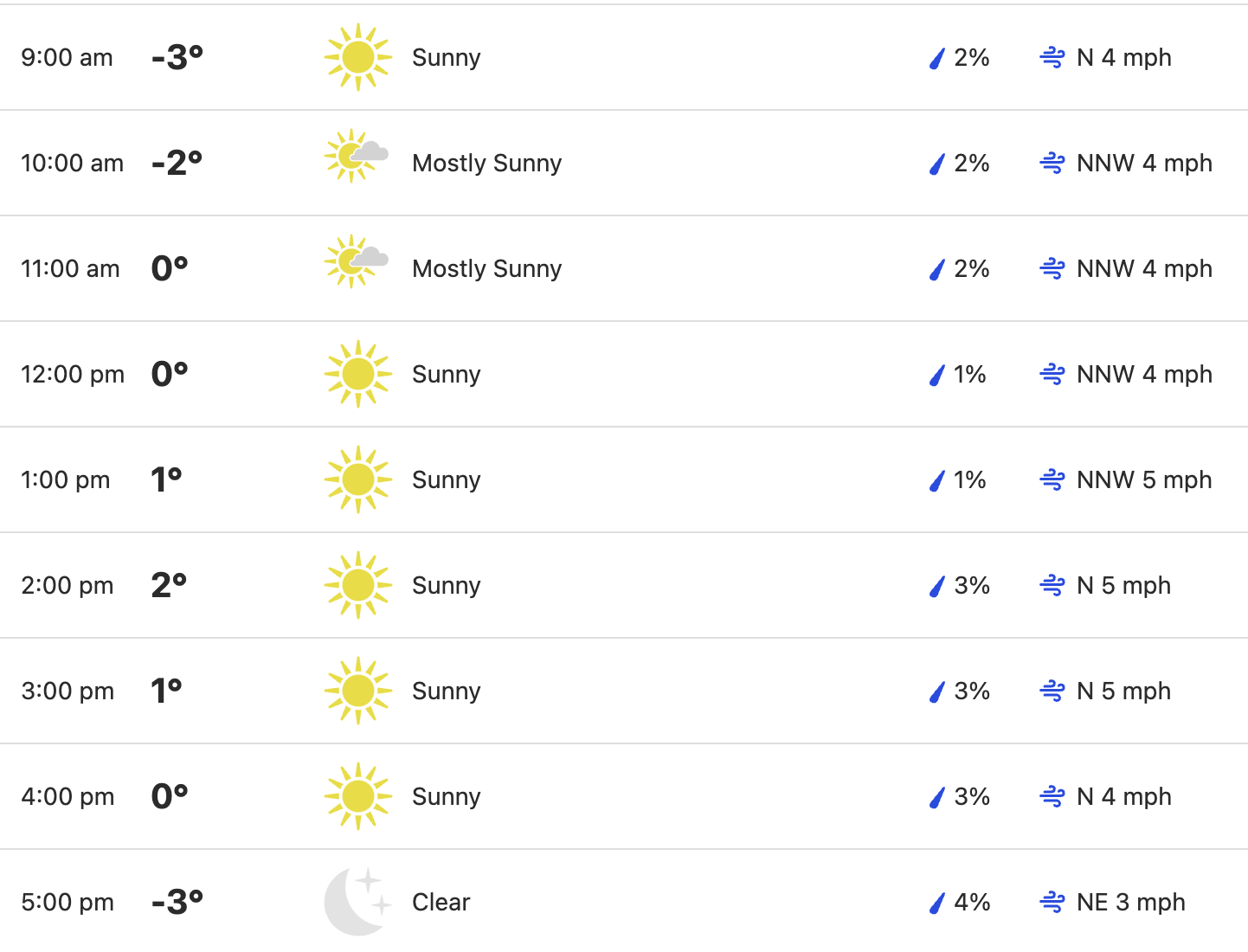The width and height of the screenshot is (1248, 952).
Task: Click the -3° temperature at 5:00 pm
Action: pos(177,902)
